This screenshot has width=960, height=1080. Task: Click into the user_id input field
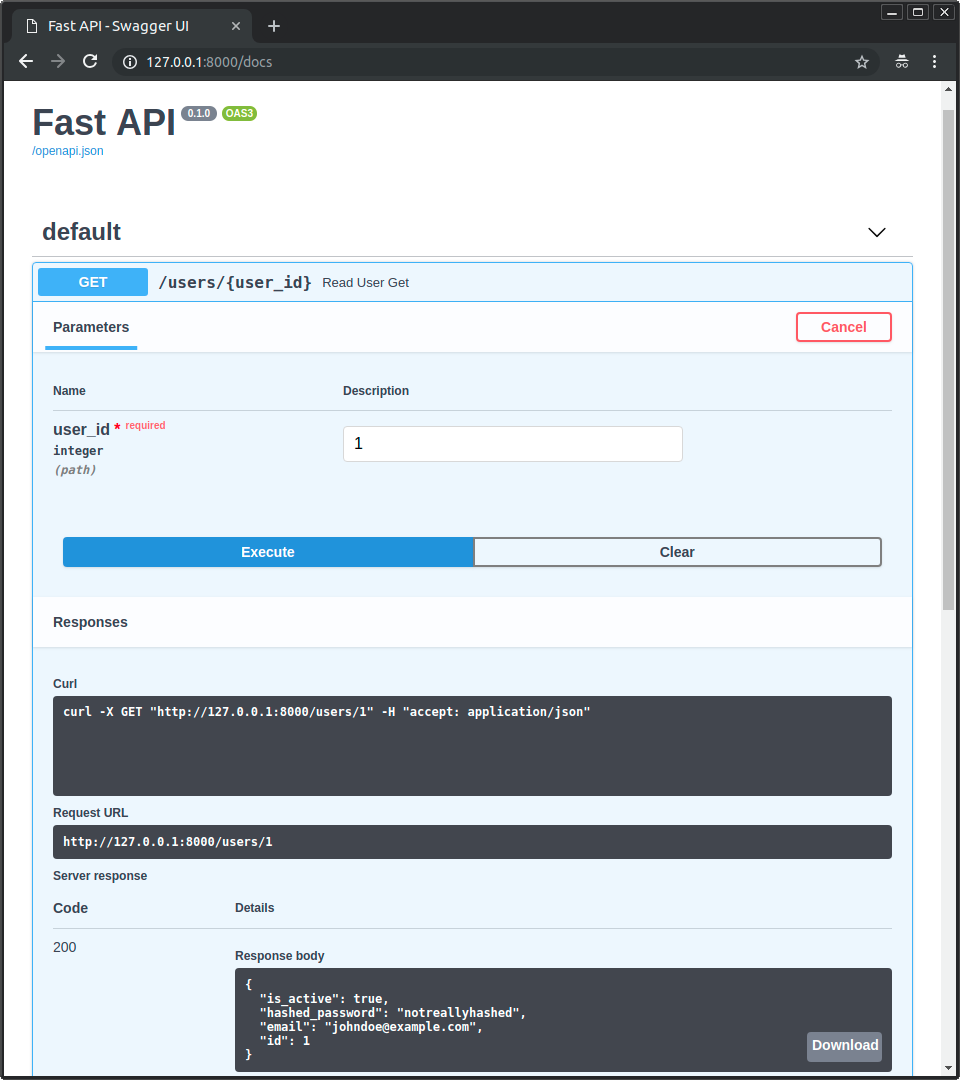point(512,443)
